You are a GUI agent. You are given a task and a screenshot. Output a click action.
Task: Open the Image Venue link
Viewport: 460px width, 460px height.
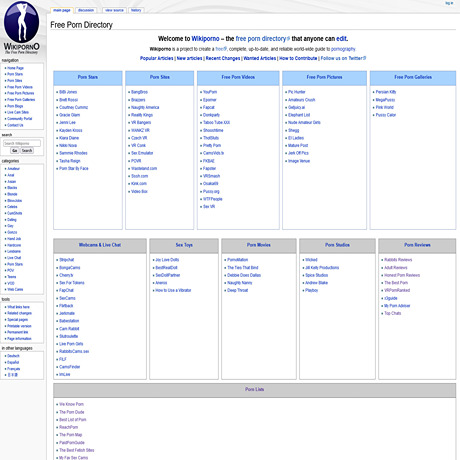tap(299, 161)
